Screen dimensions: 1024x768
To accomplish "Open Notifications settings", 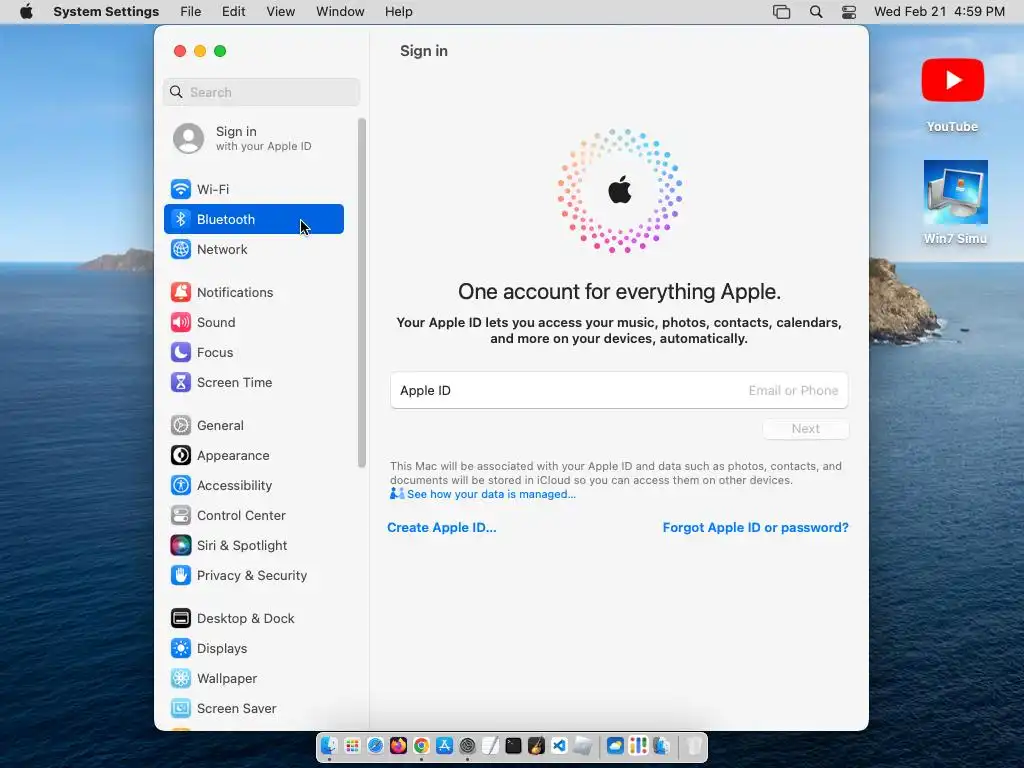I will [253, 293].
